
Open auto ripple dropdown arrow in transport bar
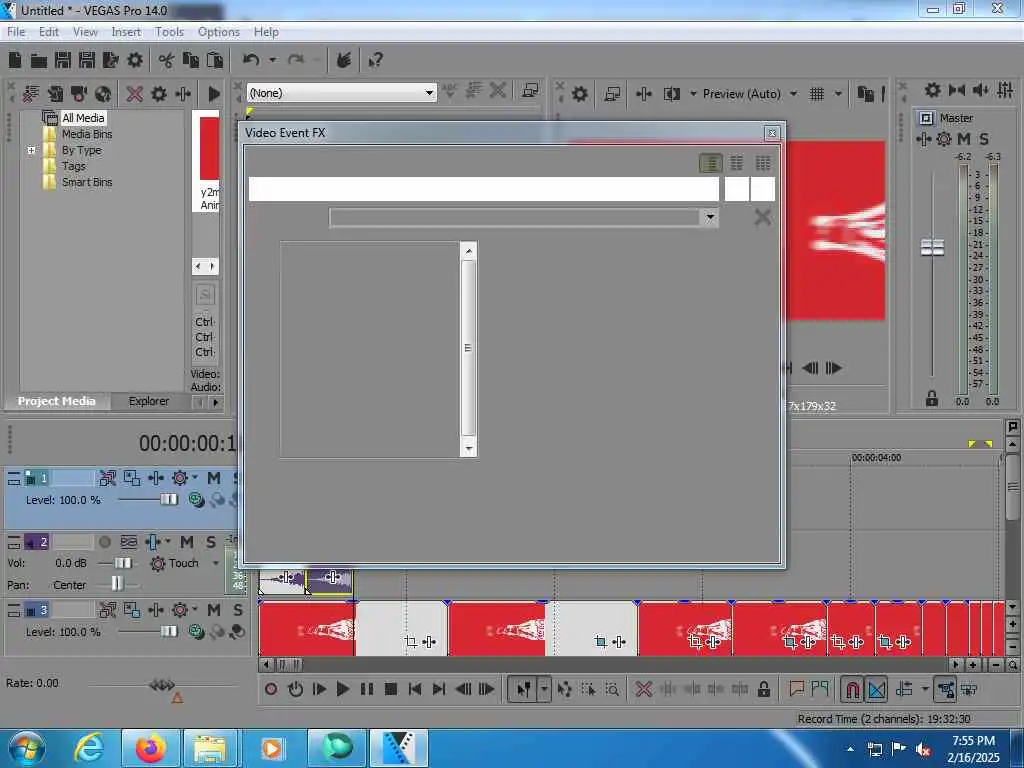pos(925,689)
